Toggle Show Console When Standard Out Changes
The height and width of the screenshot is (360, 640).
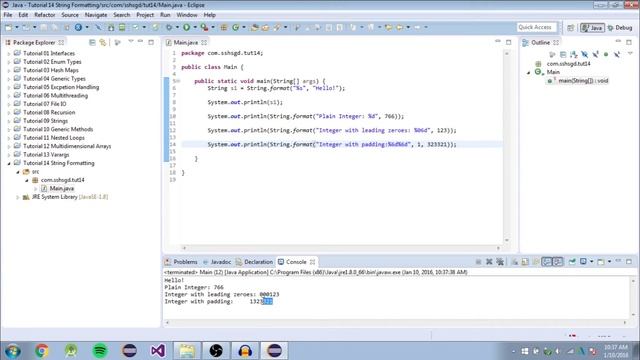point(547,262)
